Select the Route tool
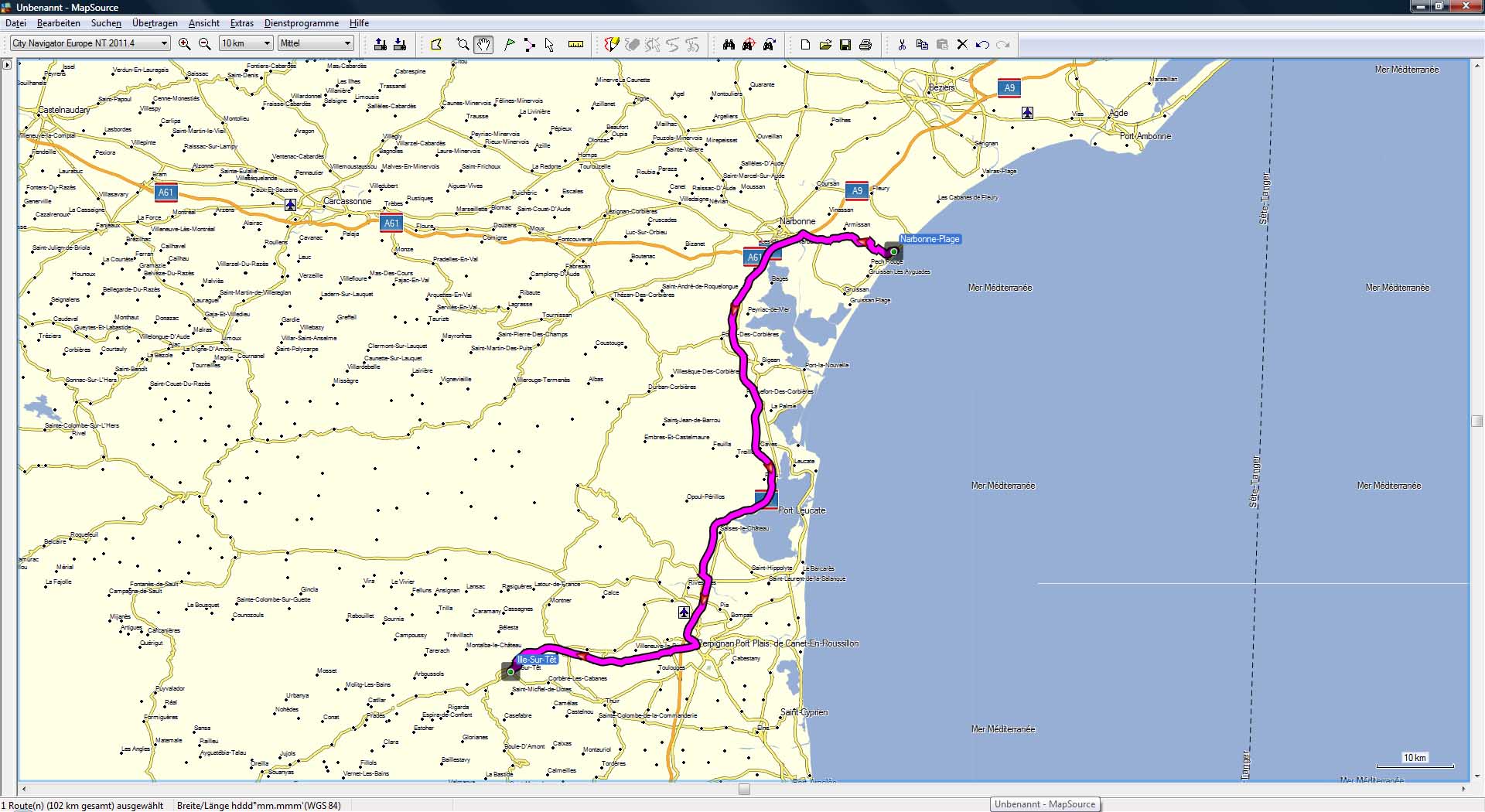The image size is (1485, 812). 529,44
